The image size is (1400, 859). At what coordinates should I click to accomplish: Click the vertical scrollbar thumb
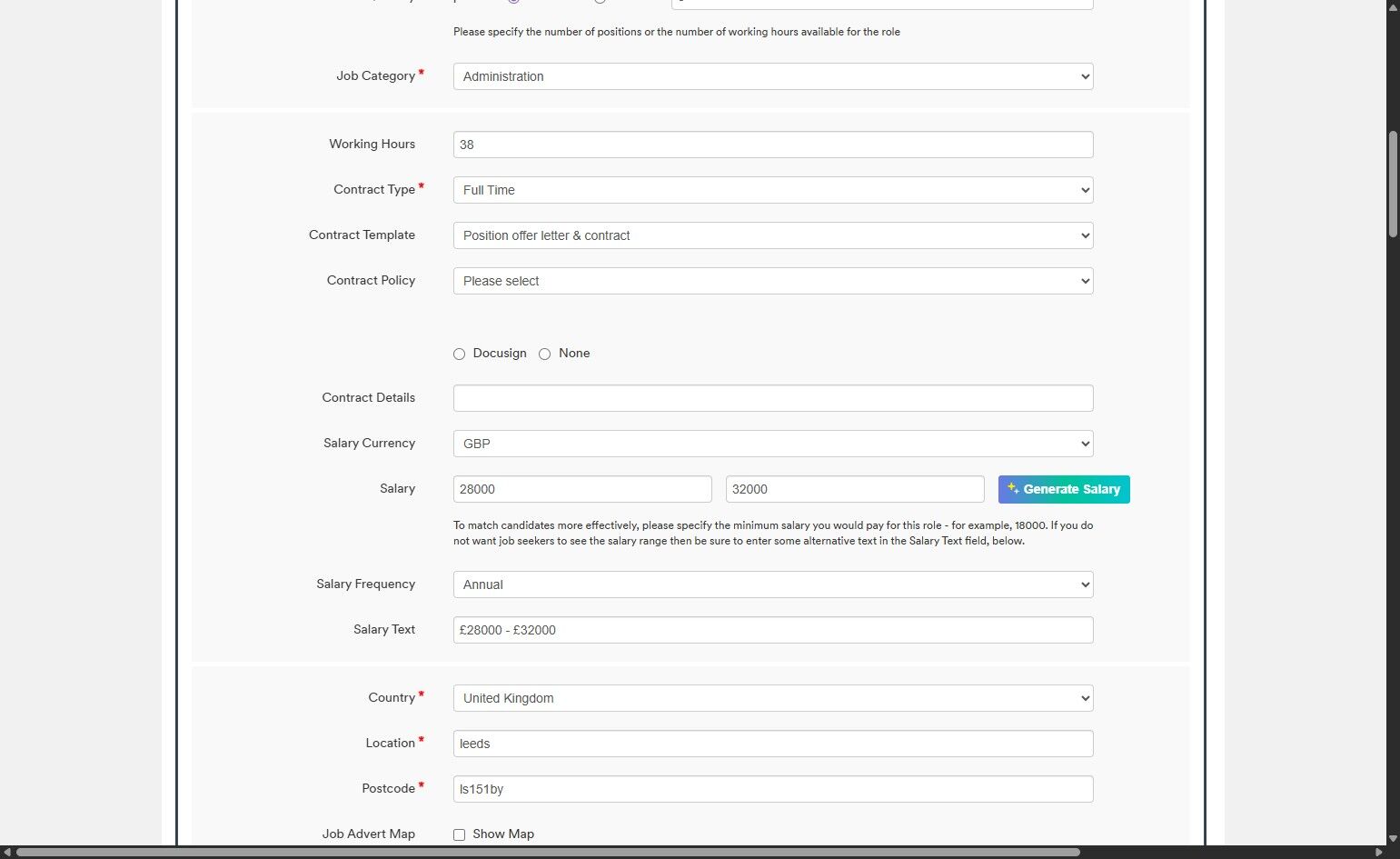[1393, 185]
